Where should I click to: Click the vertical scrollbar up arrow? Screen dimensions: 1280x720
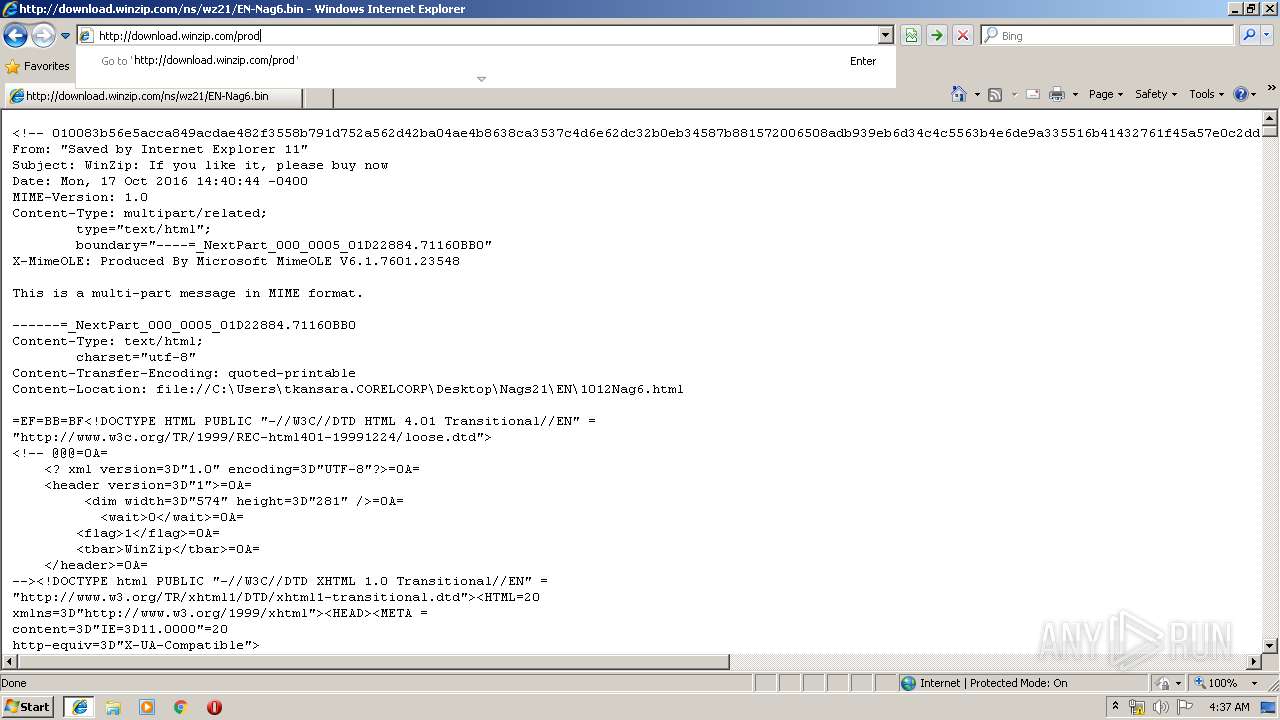pos(1270,118)
